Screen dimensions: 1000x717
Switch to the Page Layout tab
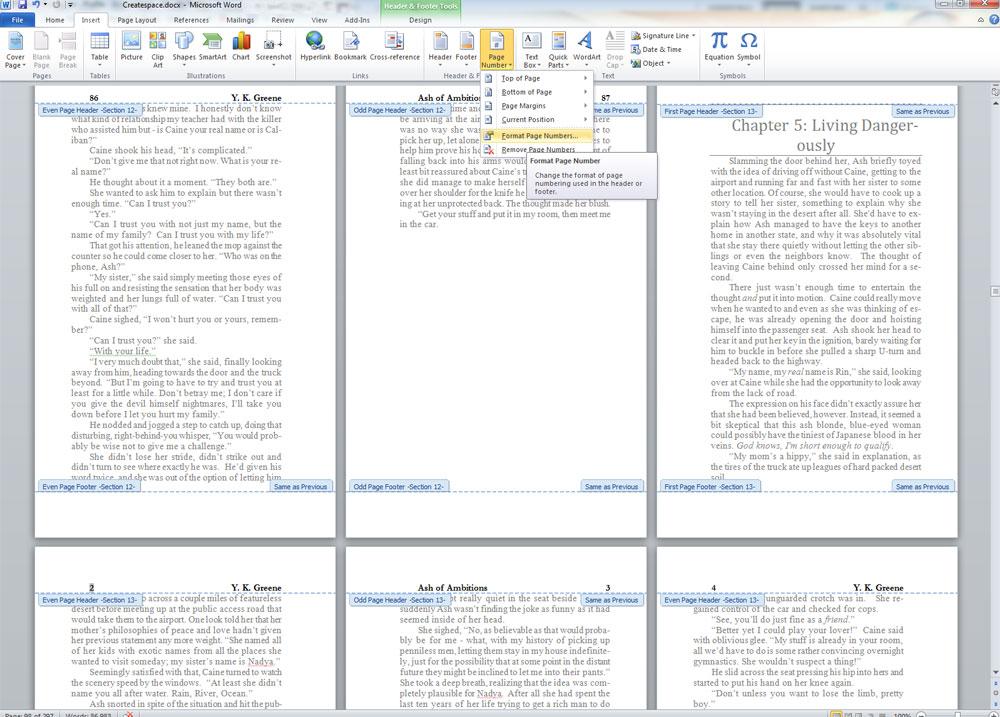(136, 20)
